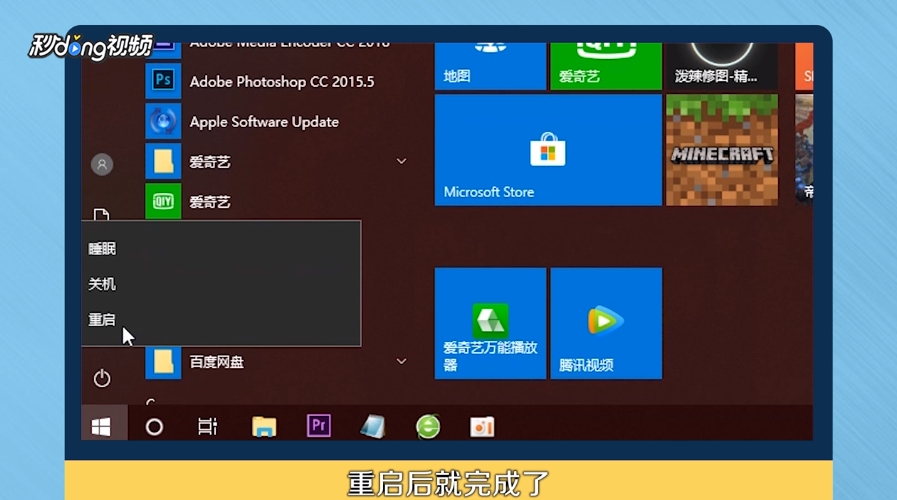Viewport: 897px width, 500px height.
Task: Open the Microsoft Store tile
Action: (x=548, y=150)
